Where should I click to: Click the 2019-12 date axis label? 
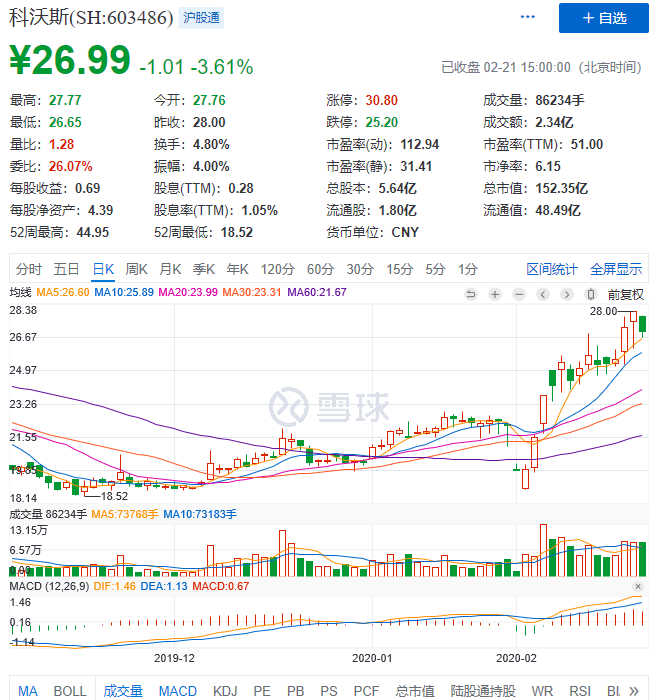click(x=174, y=658)
